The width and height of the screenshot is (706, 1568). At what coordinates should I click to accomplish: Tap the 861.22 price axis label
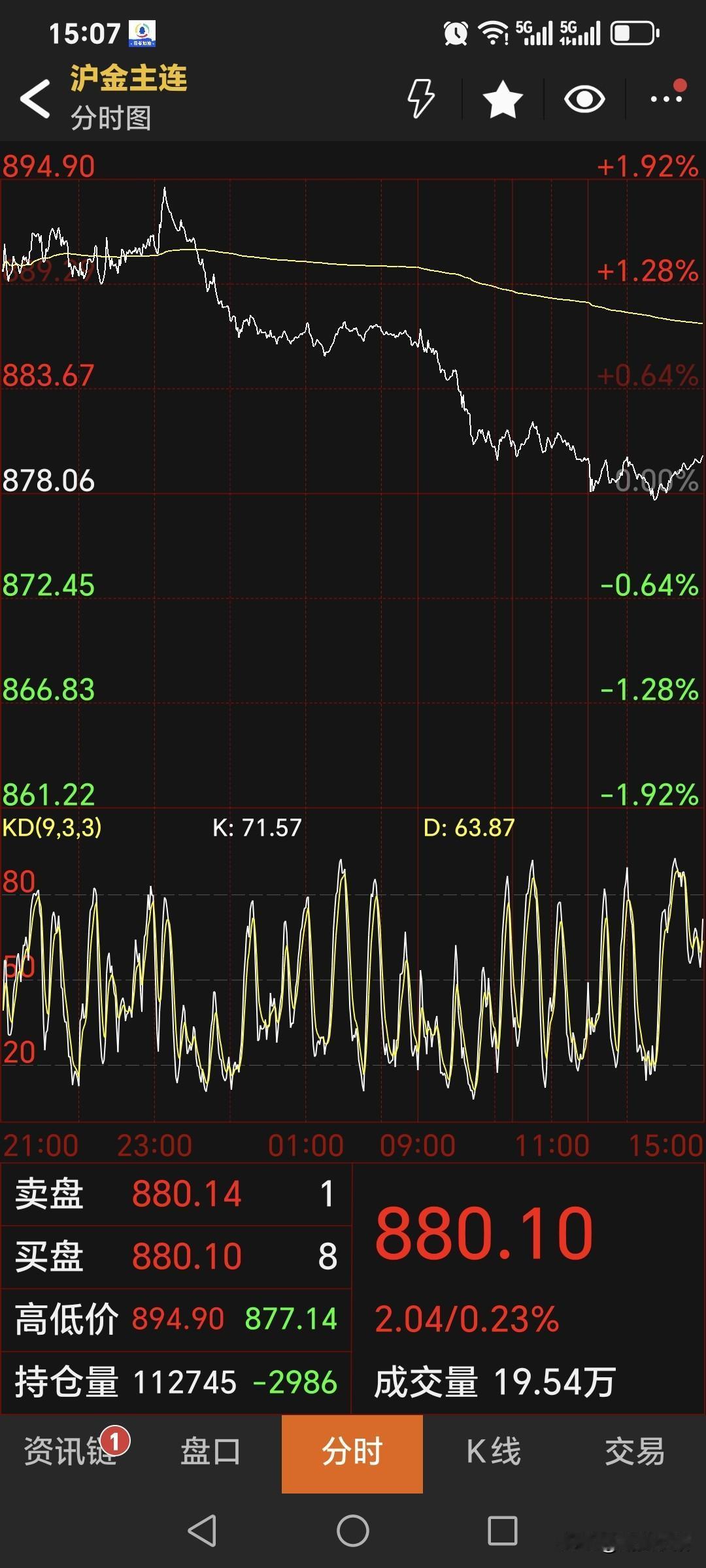48,795
